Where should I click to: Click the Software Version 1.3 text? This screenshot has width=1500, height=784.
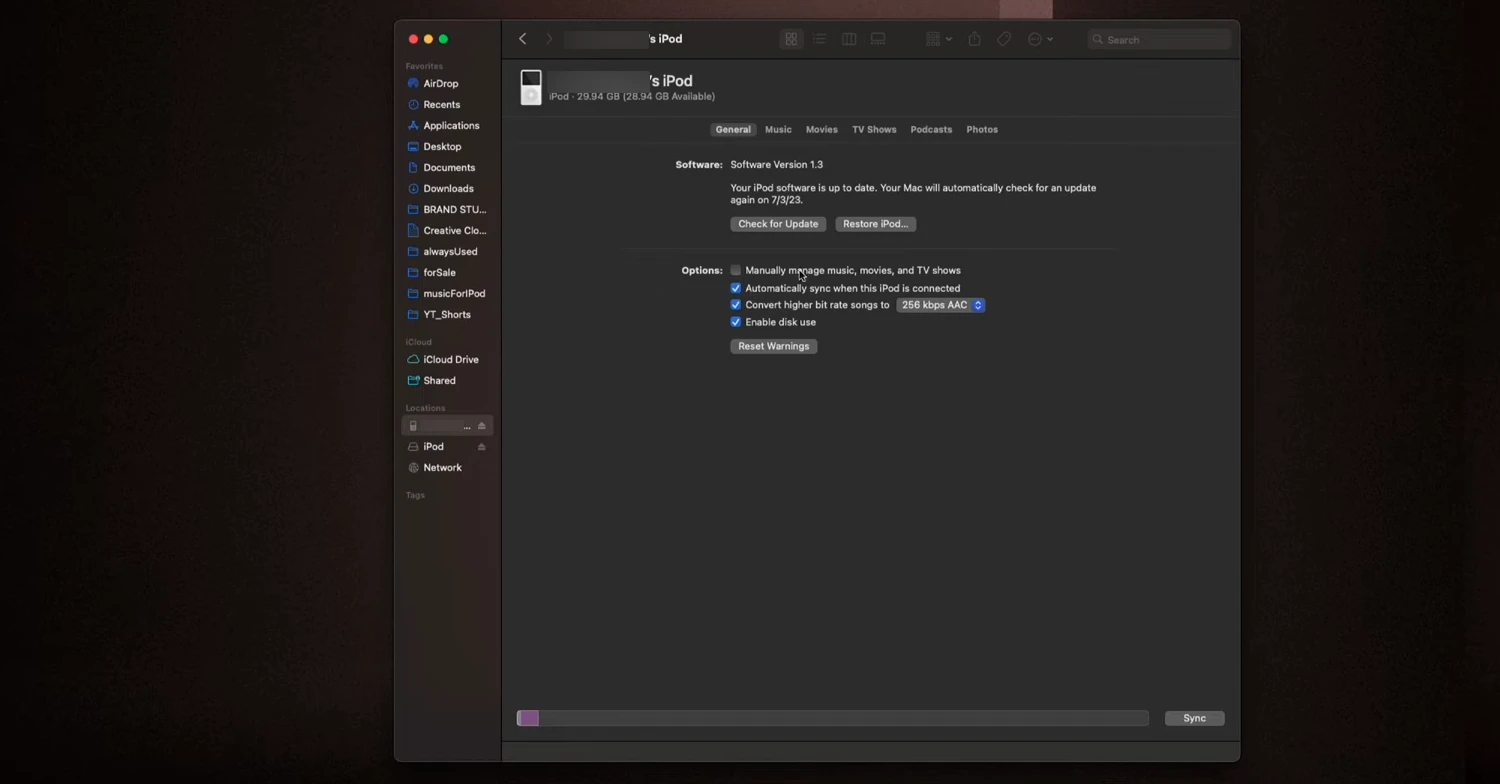[777, 165]
